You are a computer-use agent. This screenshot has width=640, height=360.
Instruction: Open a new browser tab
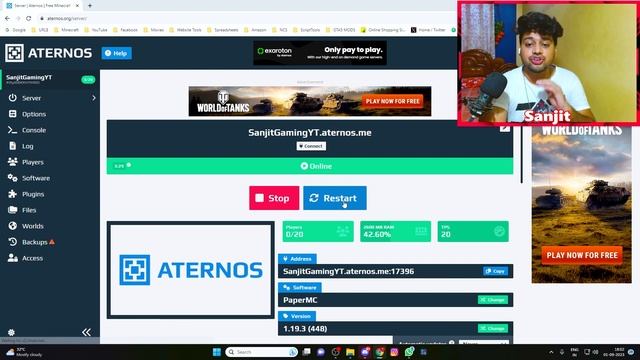pos(90,6)
